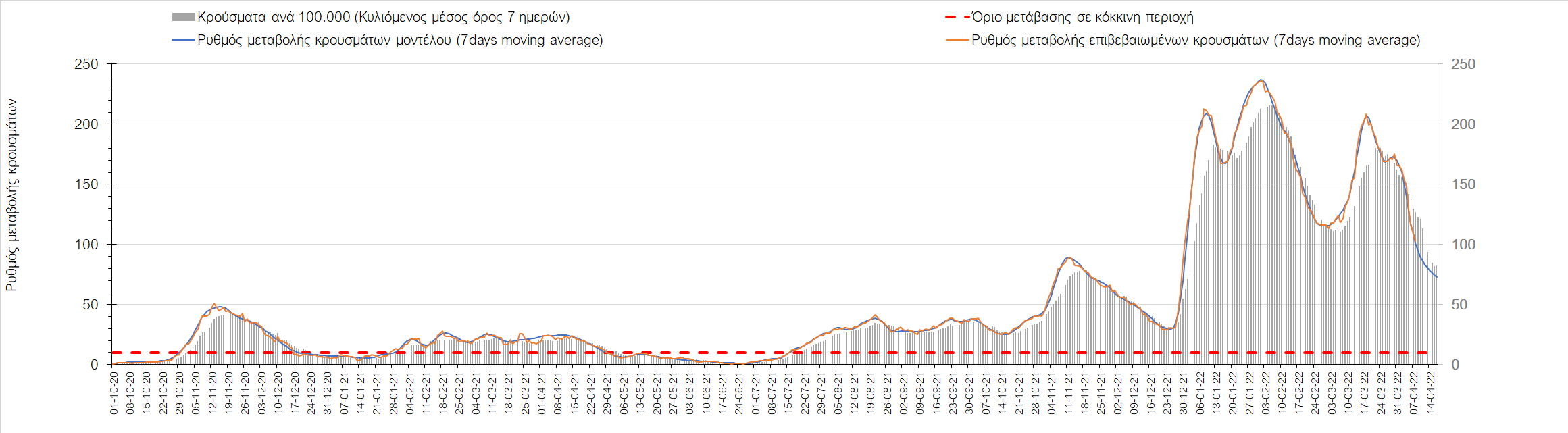The image size is (1568, 433).
Task: Click the 100 label on left axis
Action: click(x=86, y=245)
